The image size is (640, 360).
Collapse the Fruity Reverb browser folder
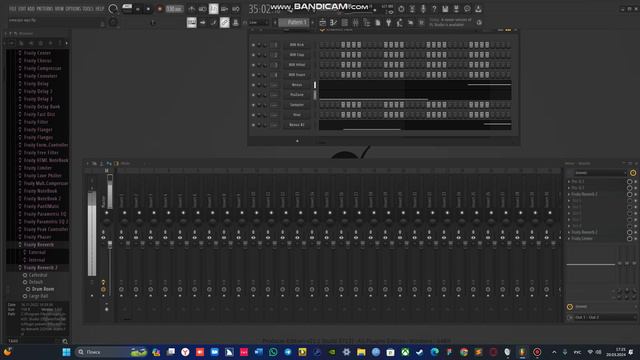[20, 244]
